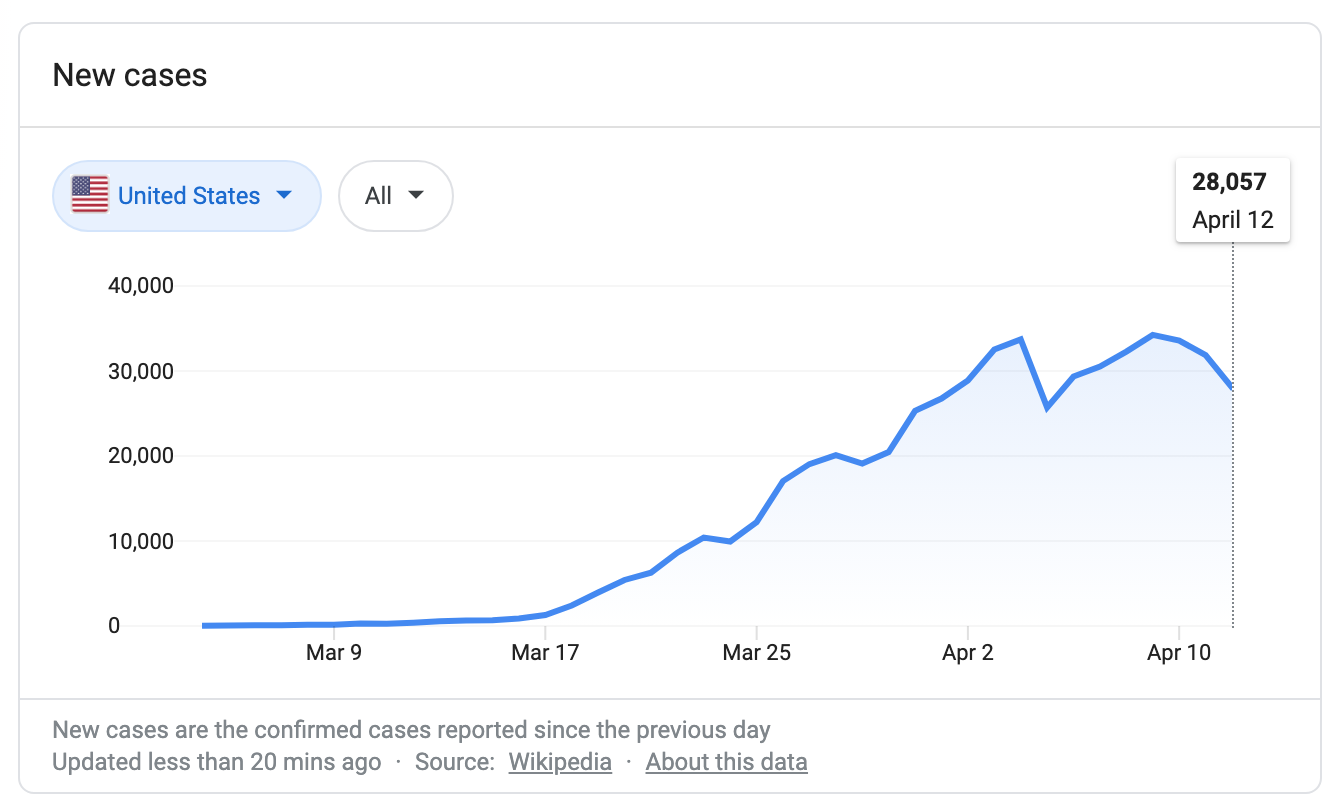This screenshot has height=806, width=1342.
Task: Click the sharp dip in the chart line
Action: pyautogui.click(x=1047, y=407)
